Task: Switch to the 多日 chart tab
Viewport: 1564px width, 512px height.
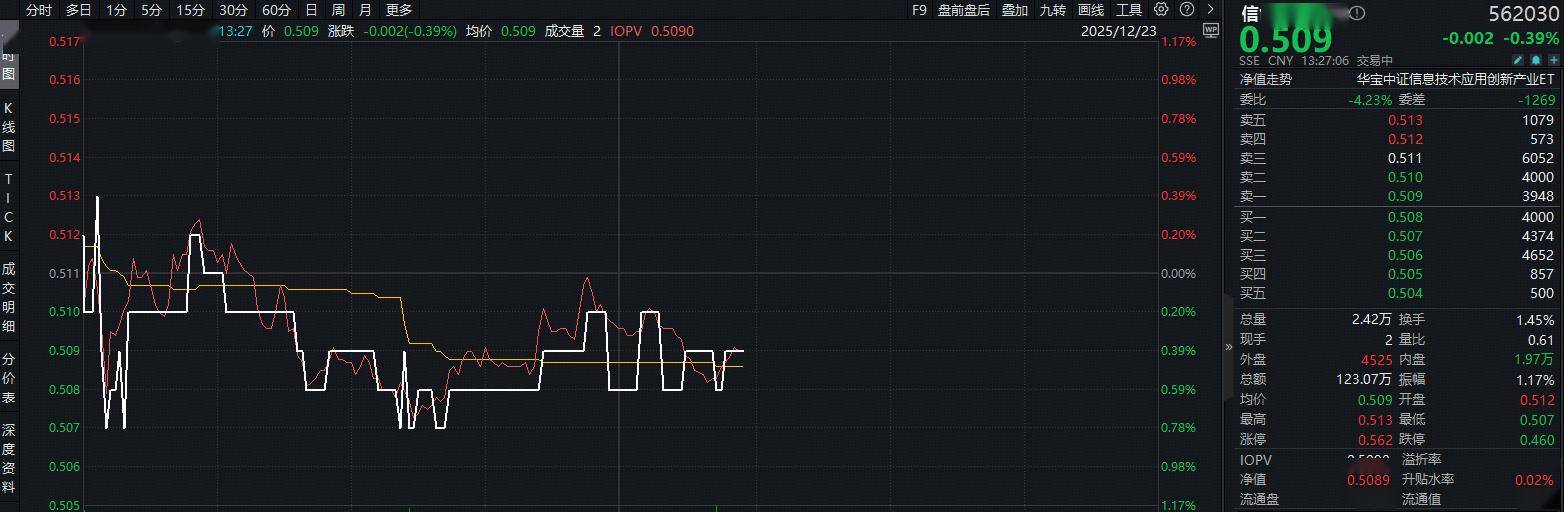Action: 78,10
